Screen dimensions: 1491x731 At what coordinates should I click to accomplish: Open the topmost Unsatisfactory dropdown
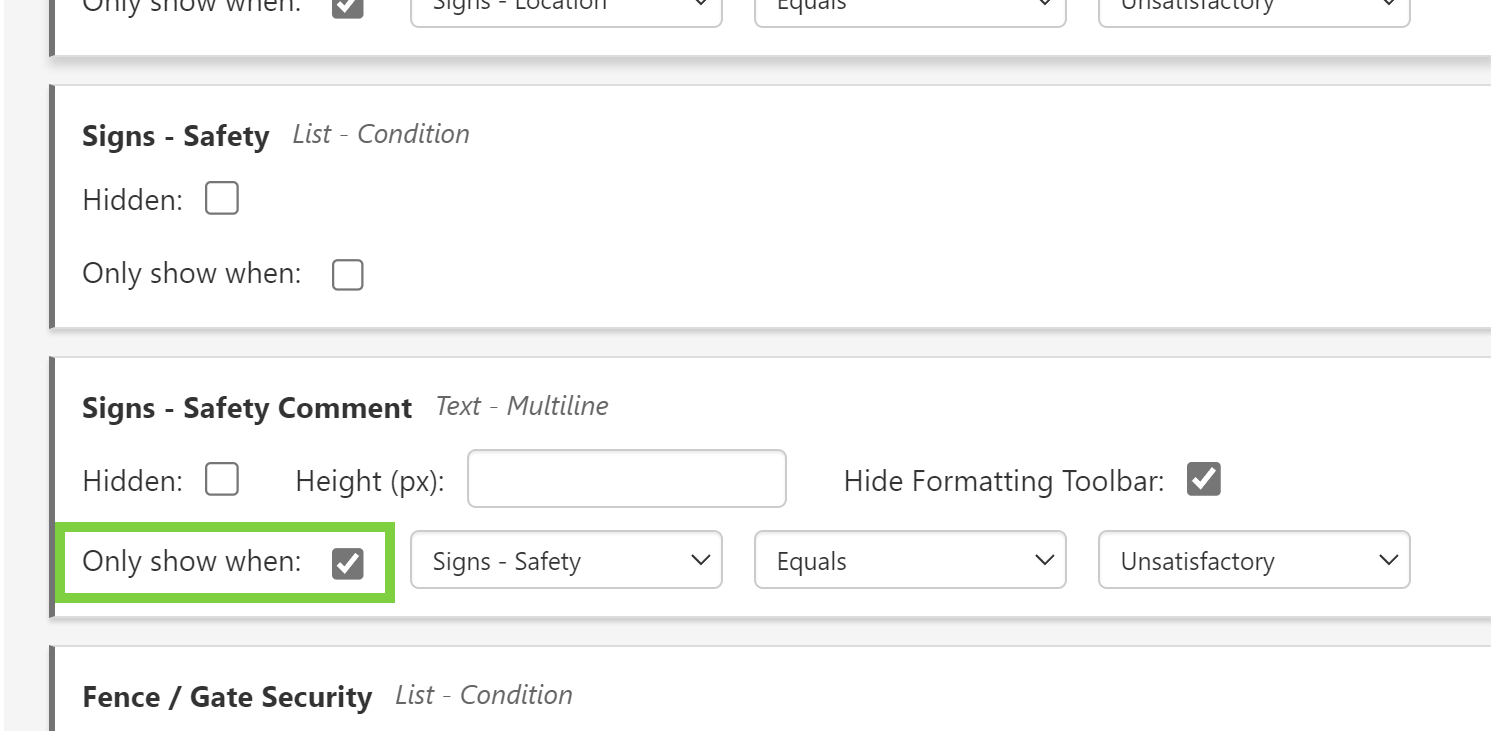[x=1254, y=7]
